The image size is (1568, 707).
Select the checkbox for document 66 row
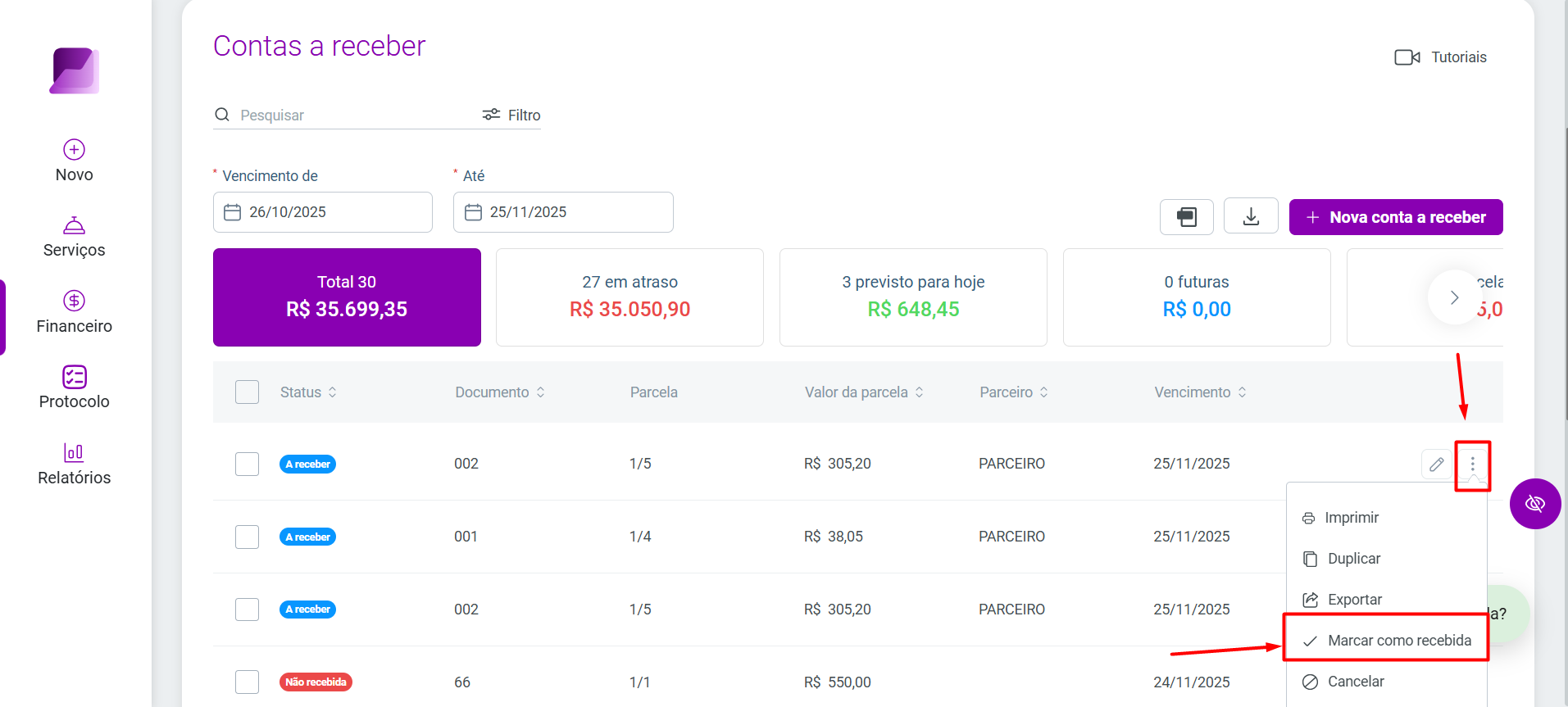click(x=247, y=682)
